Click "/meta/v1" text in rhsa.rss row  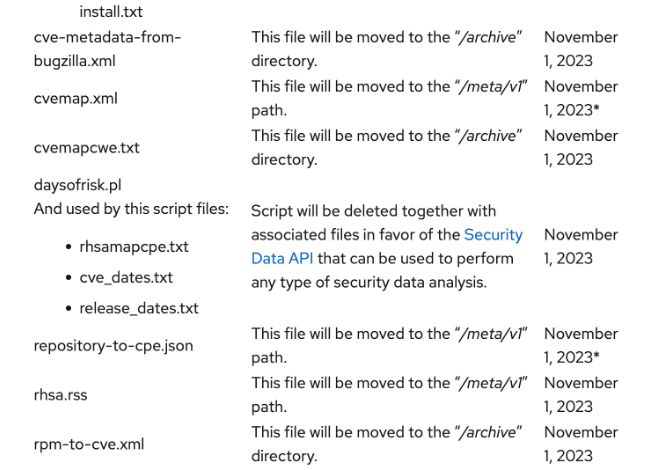(490, 383)
